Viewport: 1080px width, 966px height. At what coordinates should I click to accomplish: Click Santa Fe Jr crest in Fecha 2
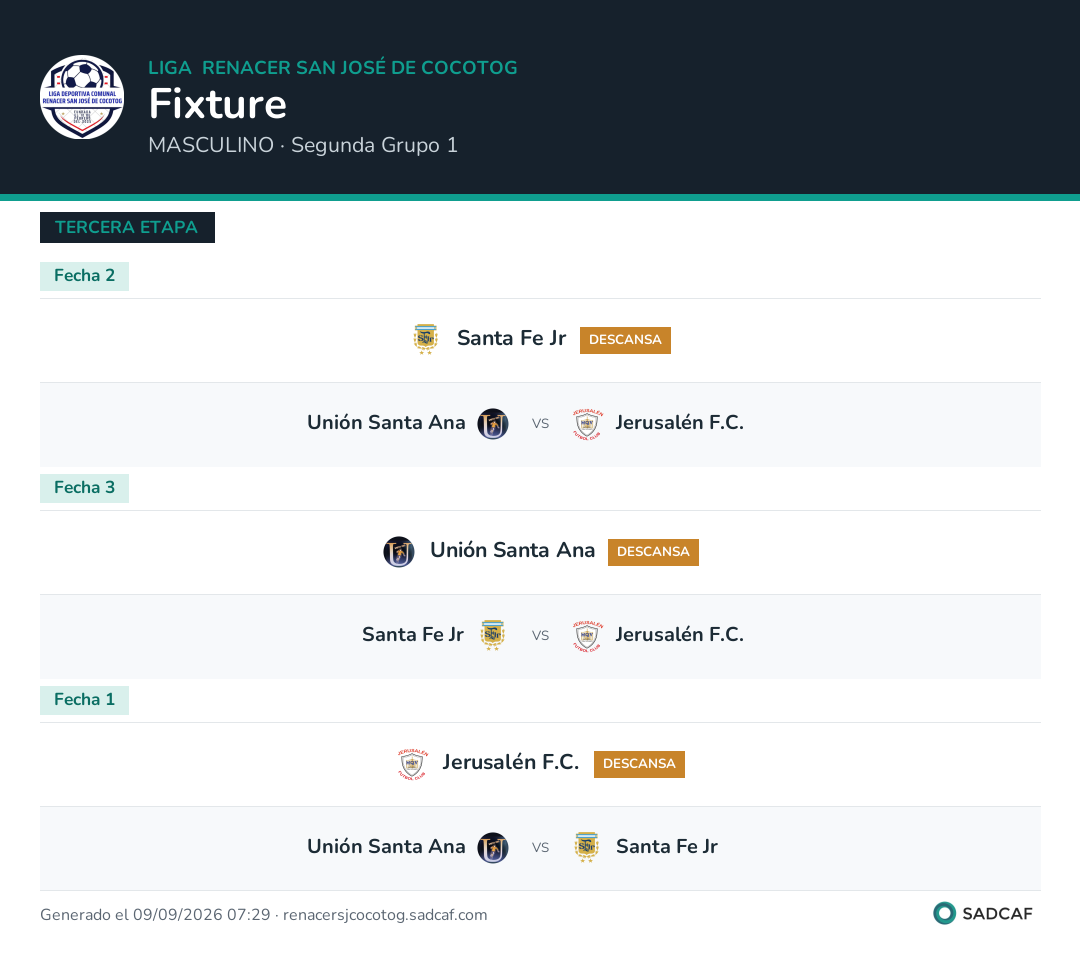click(x=426, y=339)
